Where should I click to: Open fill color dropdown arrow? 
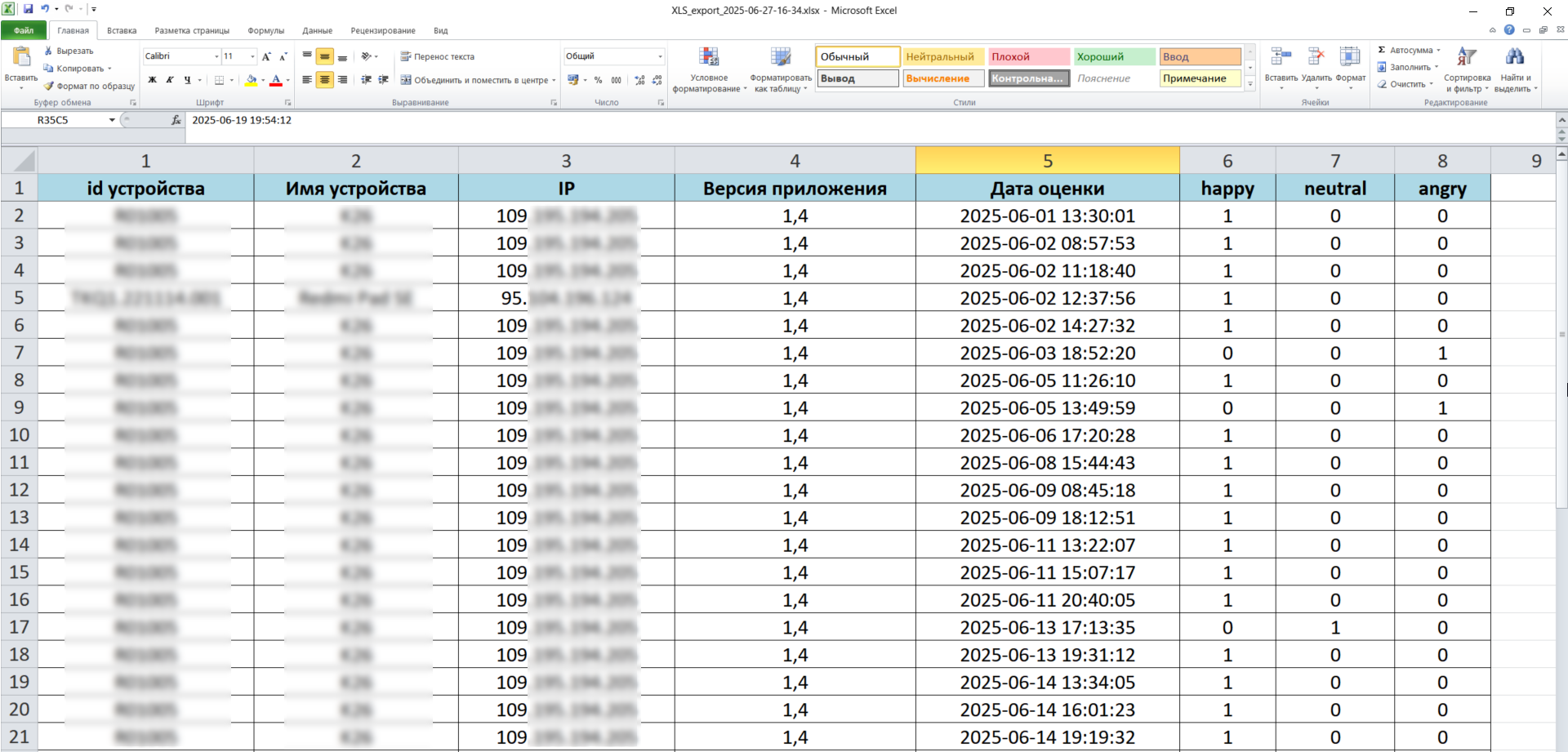click(x=263, y=80)
